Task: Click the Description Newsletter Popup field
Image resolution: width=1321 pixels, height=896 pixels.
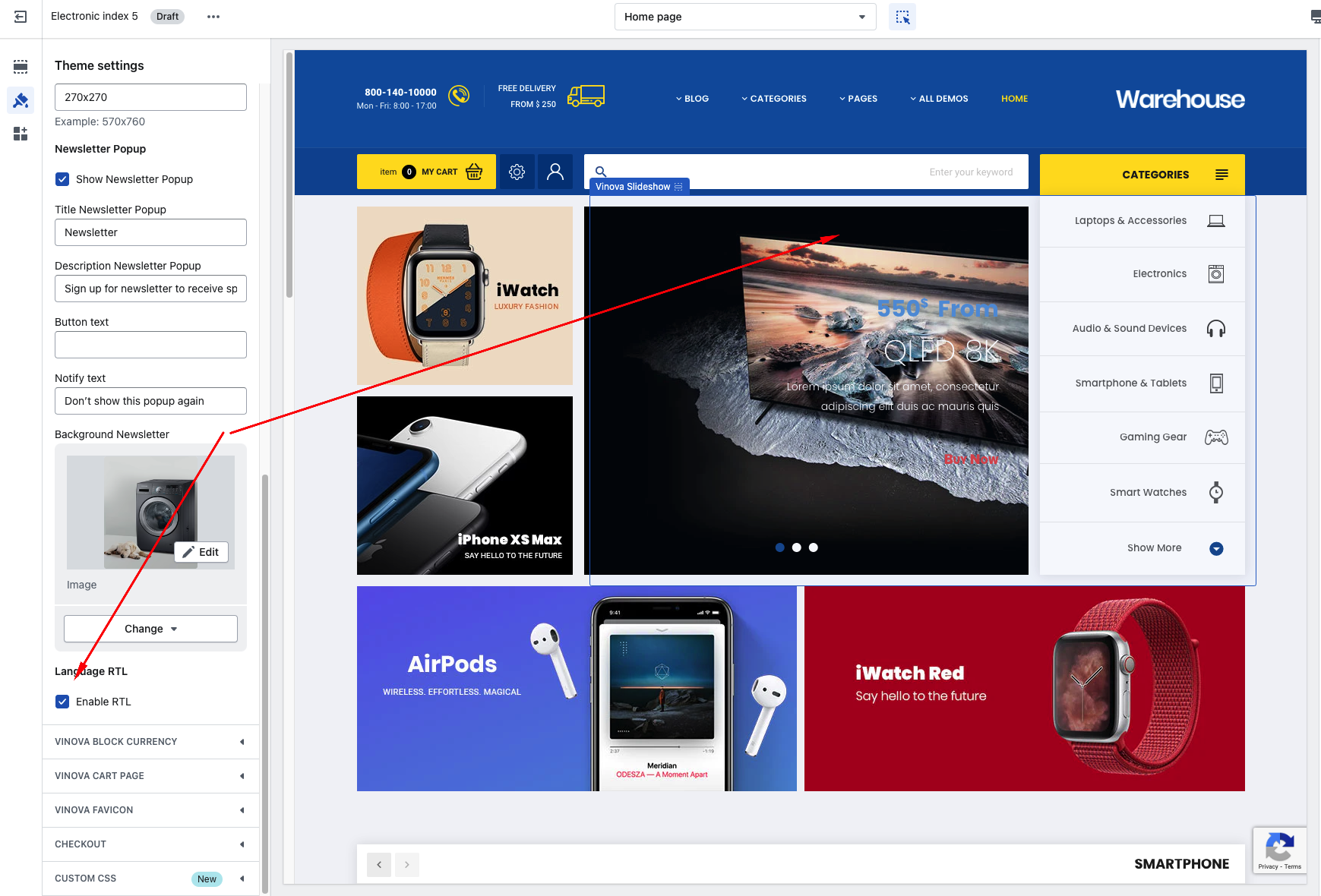Action: coord(150,289)
